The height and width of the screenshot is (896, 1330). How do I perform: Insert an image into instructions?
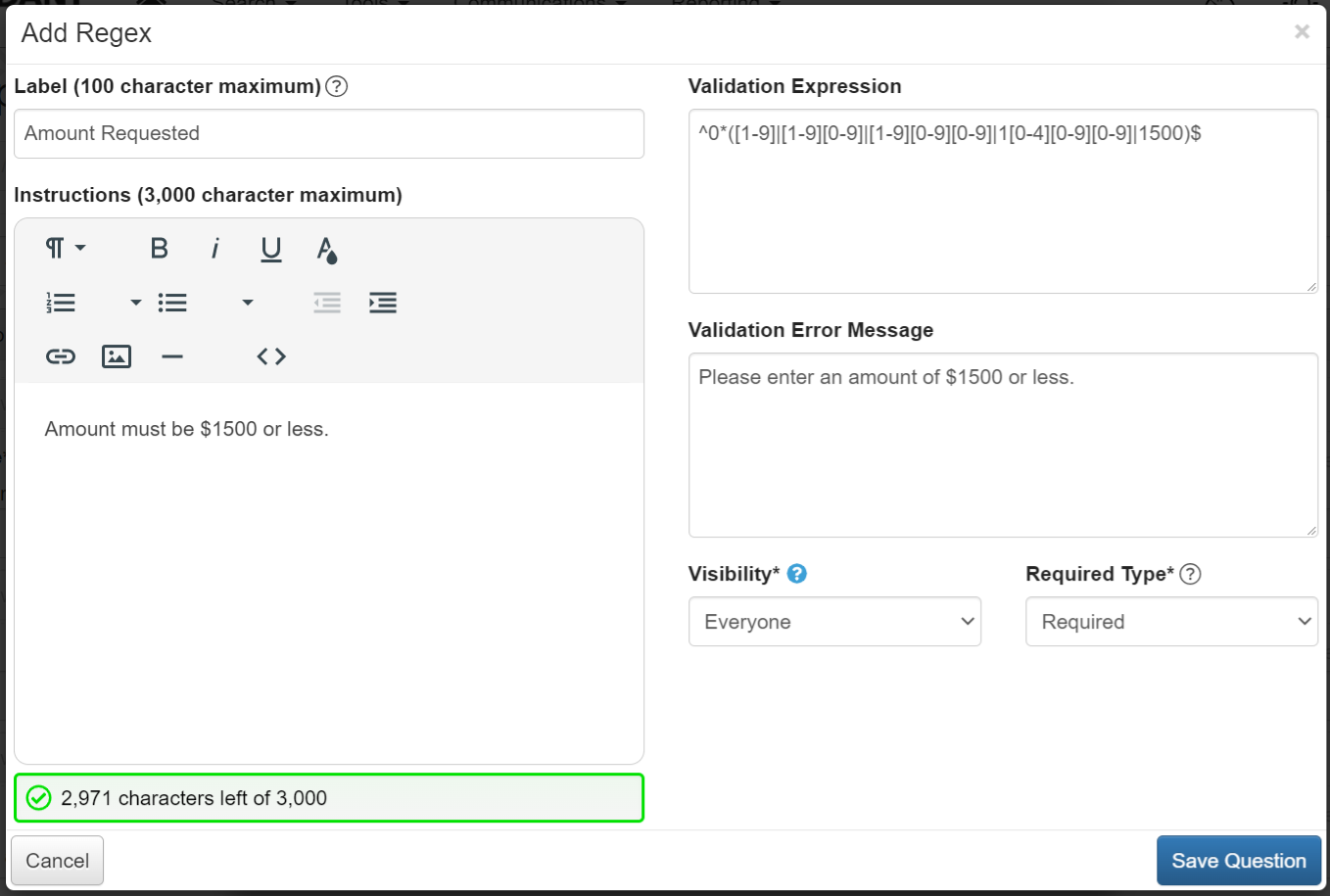click(x=117, y=356)
